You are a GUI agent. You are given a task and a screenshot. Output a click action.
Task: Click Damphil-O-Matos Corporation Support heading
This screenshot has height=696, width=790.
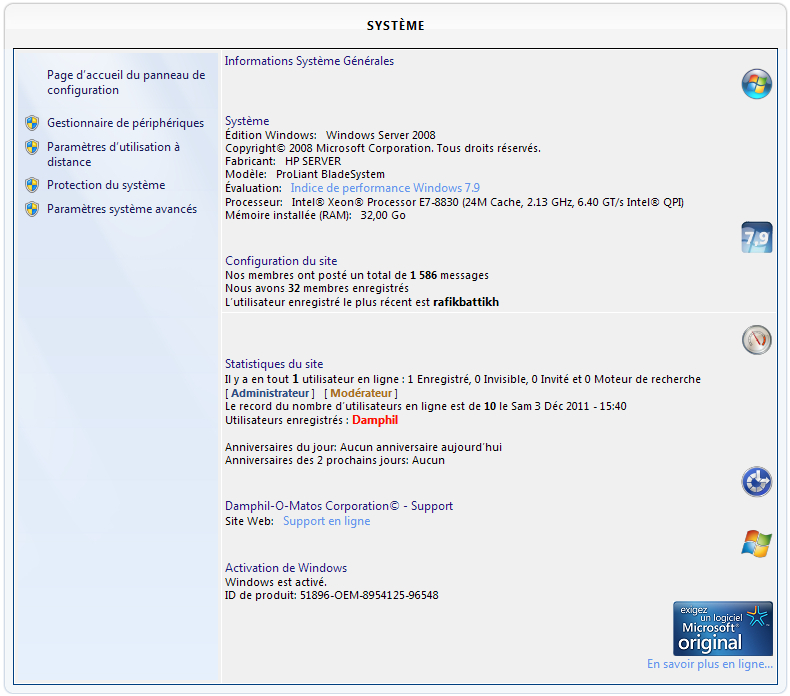[x=339, y=506]
